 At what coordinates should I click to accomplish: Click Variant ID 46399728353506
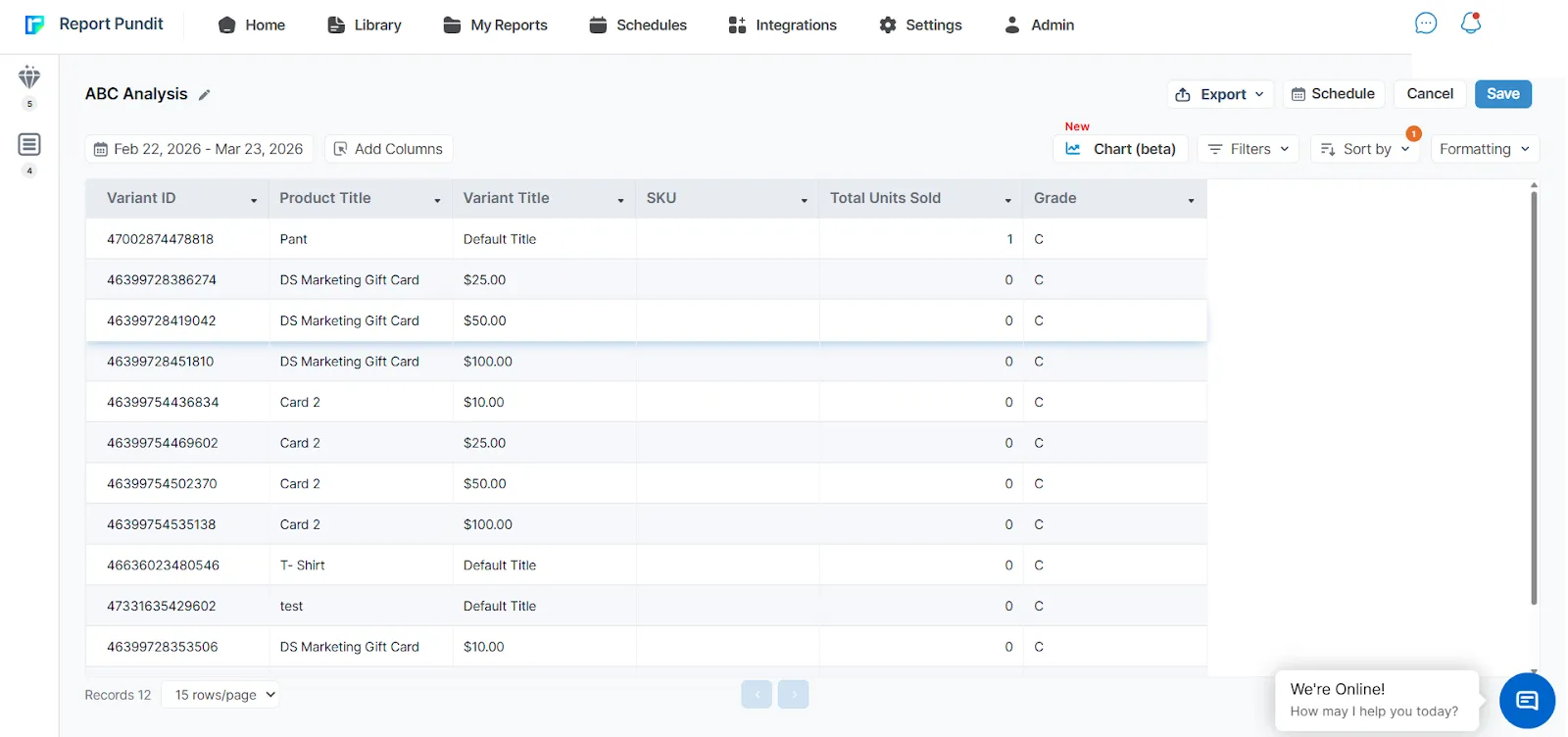point(163,647)
